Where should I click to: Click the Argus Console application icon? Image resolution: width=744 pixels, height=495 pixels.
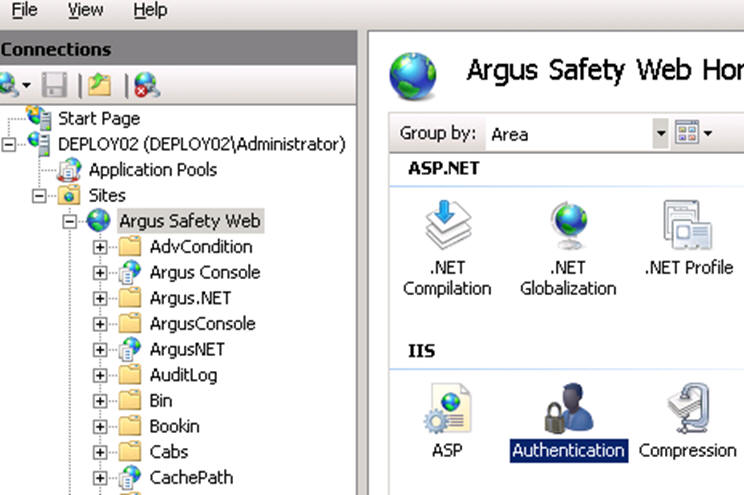click(x=130, y=272)
